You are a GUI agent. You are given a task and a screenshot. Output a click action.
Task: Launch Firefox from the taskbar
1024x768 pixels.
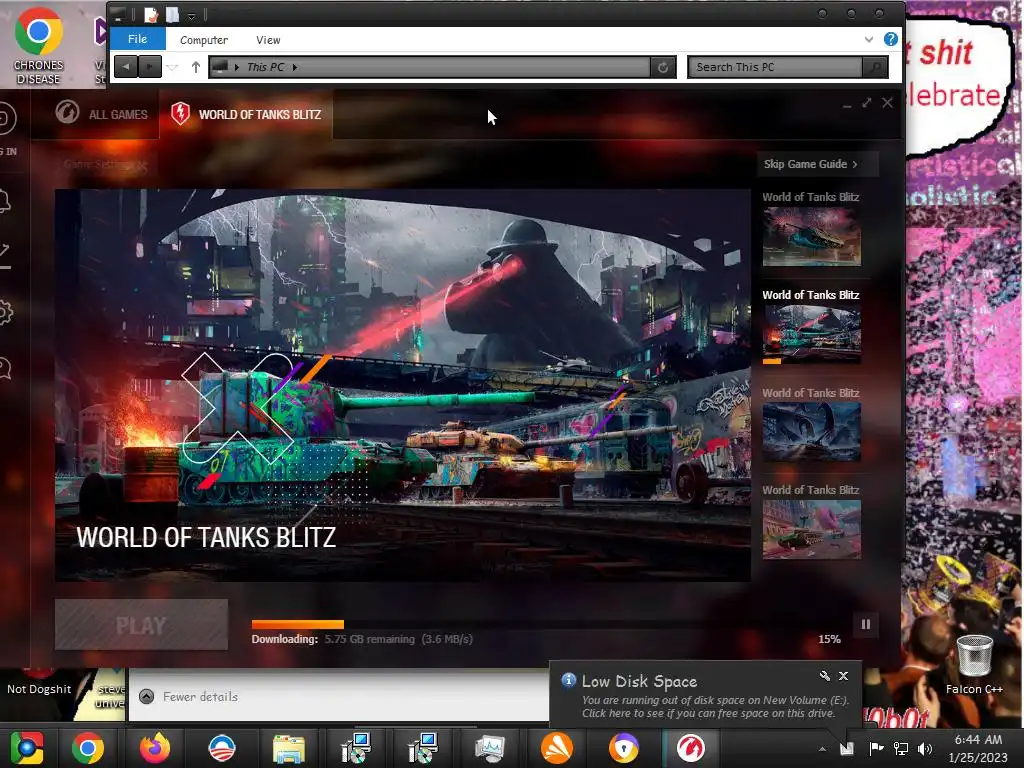coord(155,748)
